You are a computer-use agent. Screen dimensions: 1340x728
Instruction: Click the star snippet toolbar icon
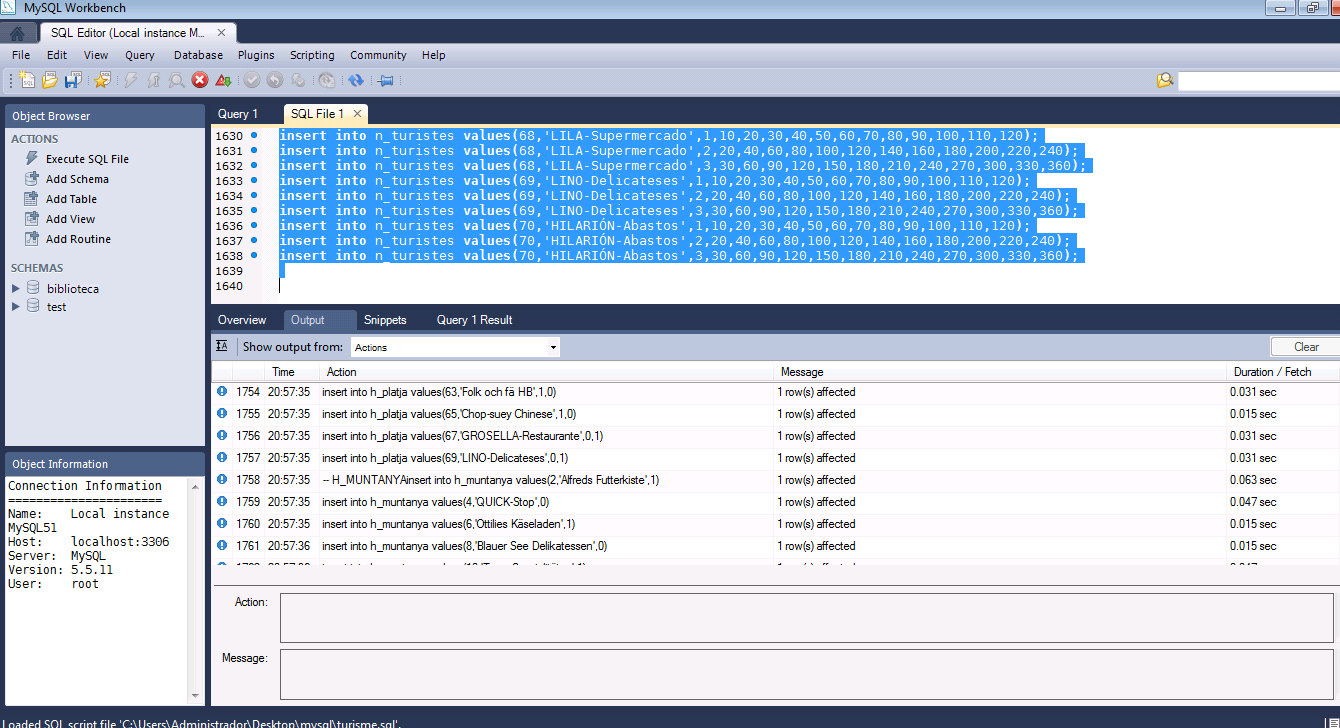(x=102, y=81)
